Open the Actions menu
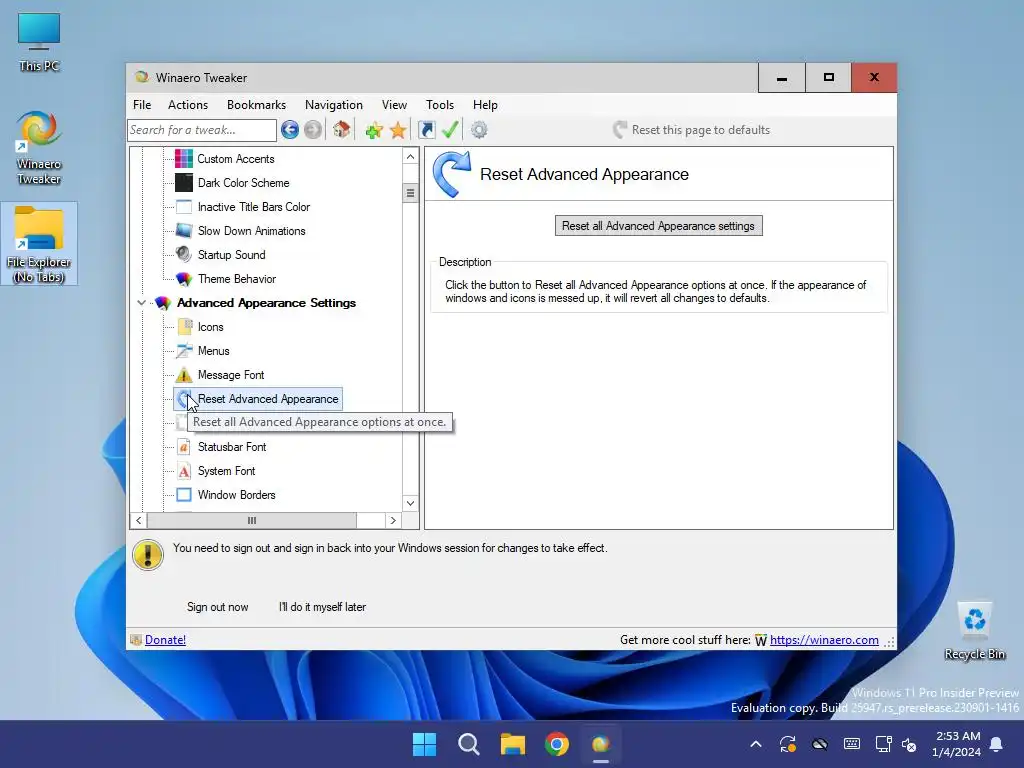Viewport: 1024px width, 768px height. pyautogui.click(x=187, y=104)
